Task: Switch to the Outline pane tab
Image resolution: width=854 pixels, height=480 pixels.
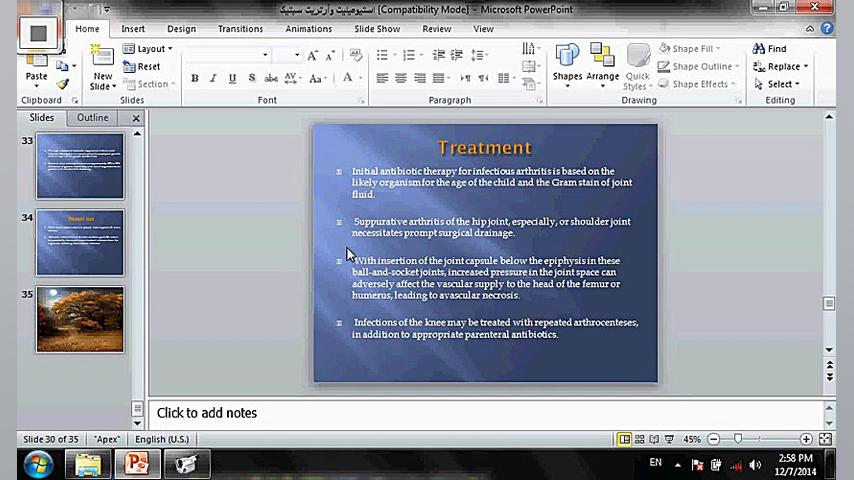Action: coord(92,118)
